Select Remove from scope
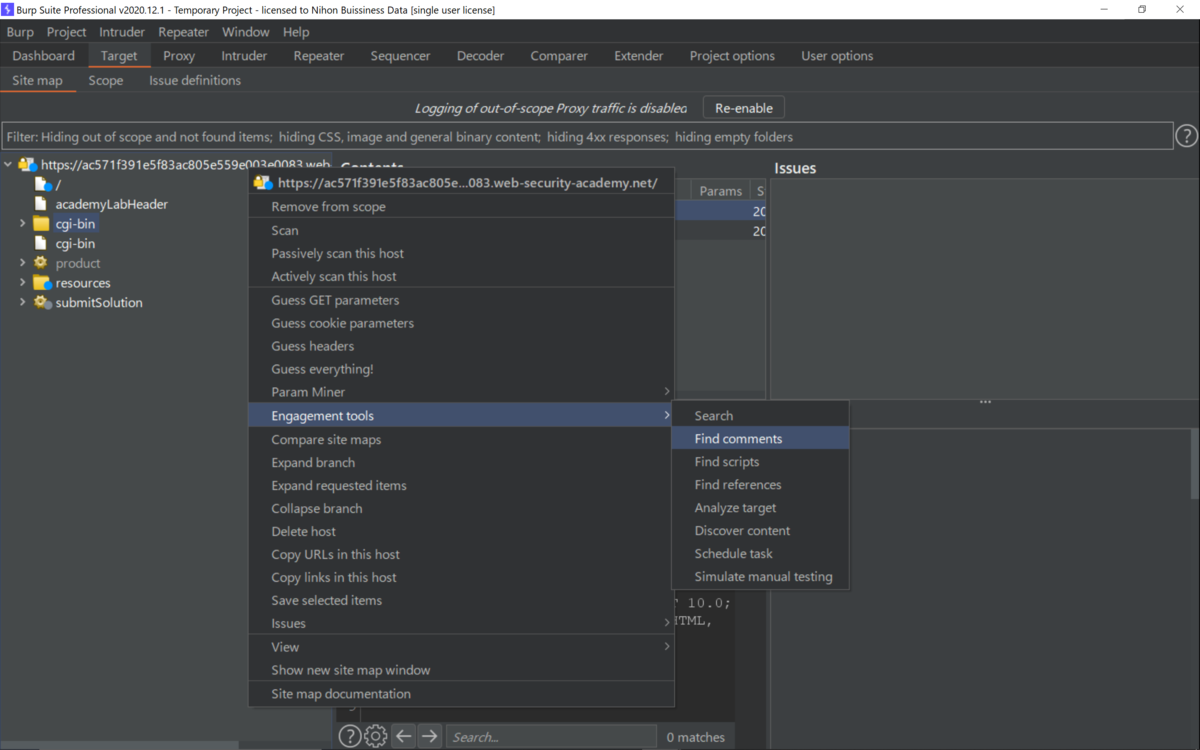The height and width of the screenshot is (750, 1200). click(461, 207)
